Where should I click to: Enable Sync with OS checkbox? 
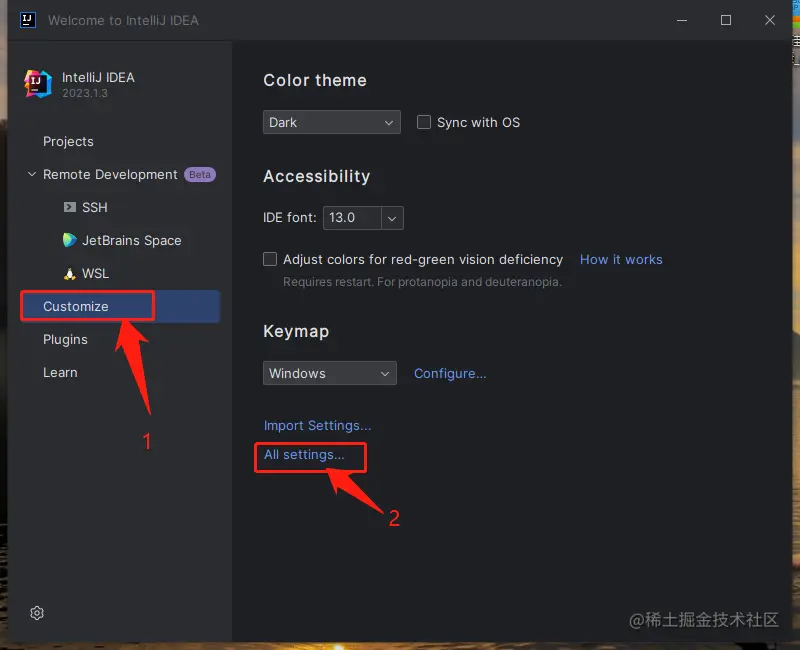click(x=423, y=122)
